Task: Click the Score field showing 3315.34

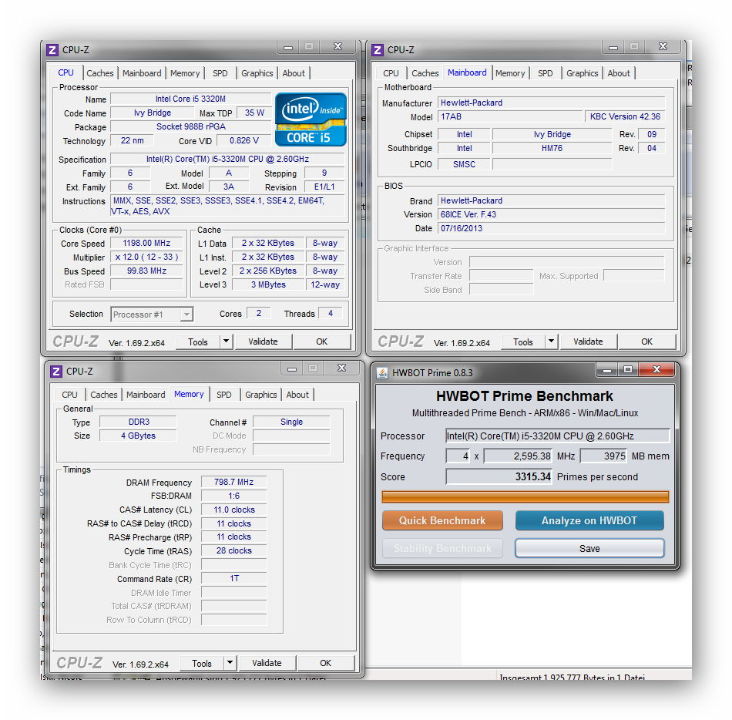Action: click(499, 477)
